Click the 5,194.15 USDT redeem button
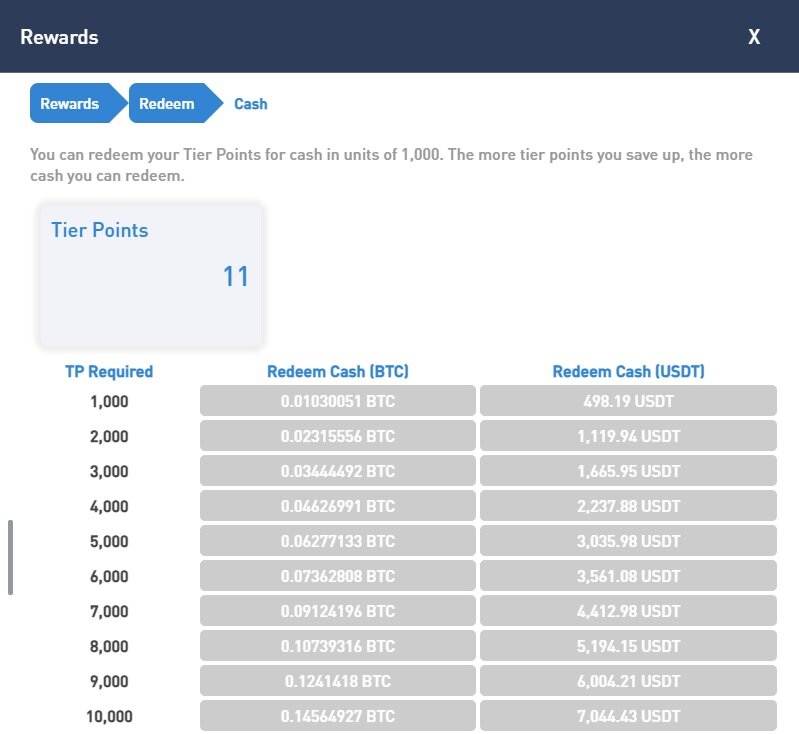This screenshot has width=799, height=734. point(628,646)
